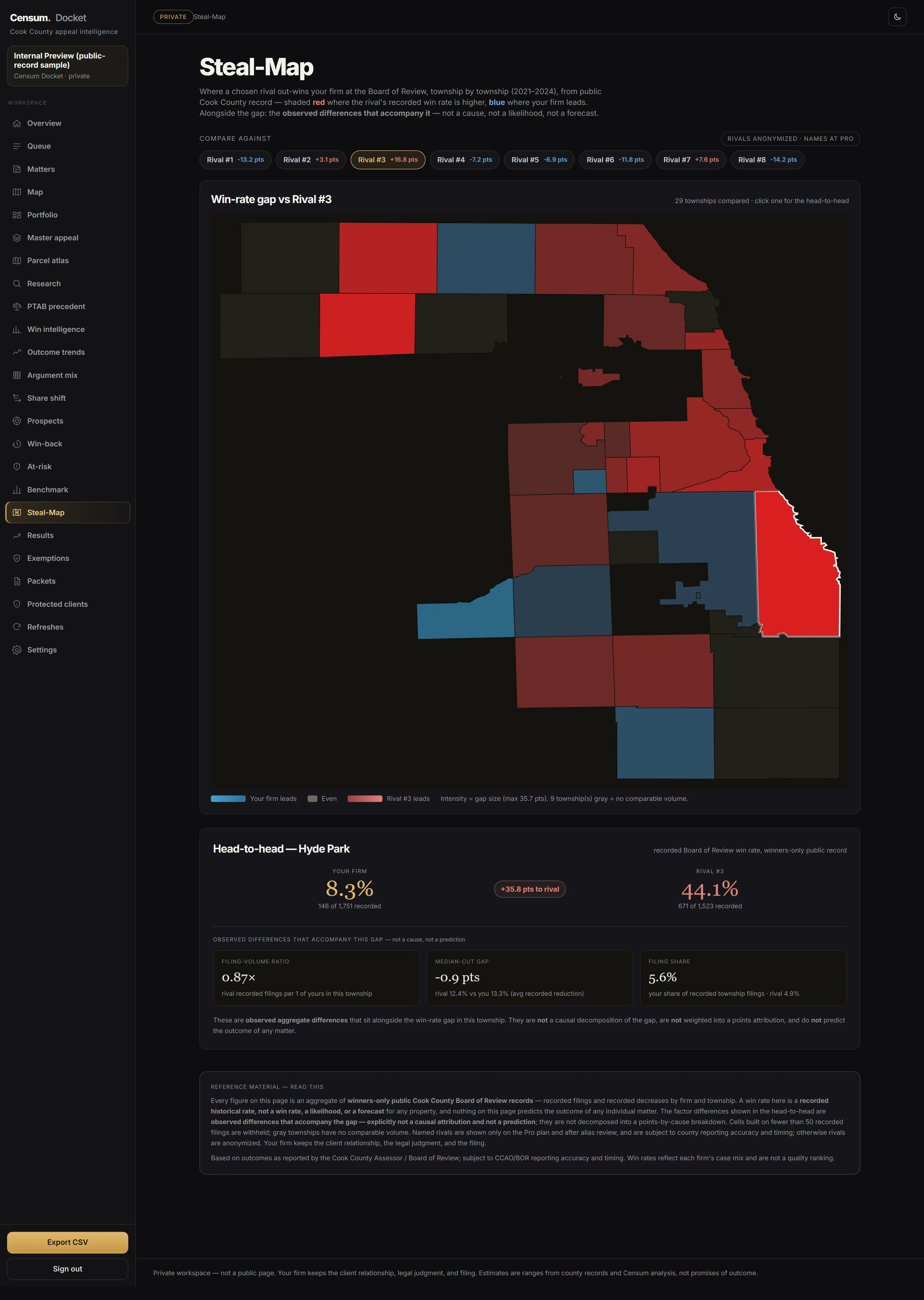Click the Queue list icon
924x1300 pixels.
pos(17,146)
